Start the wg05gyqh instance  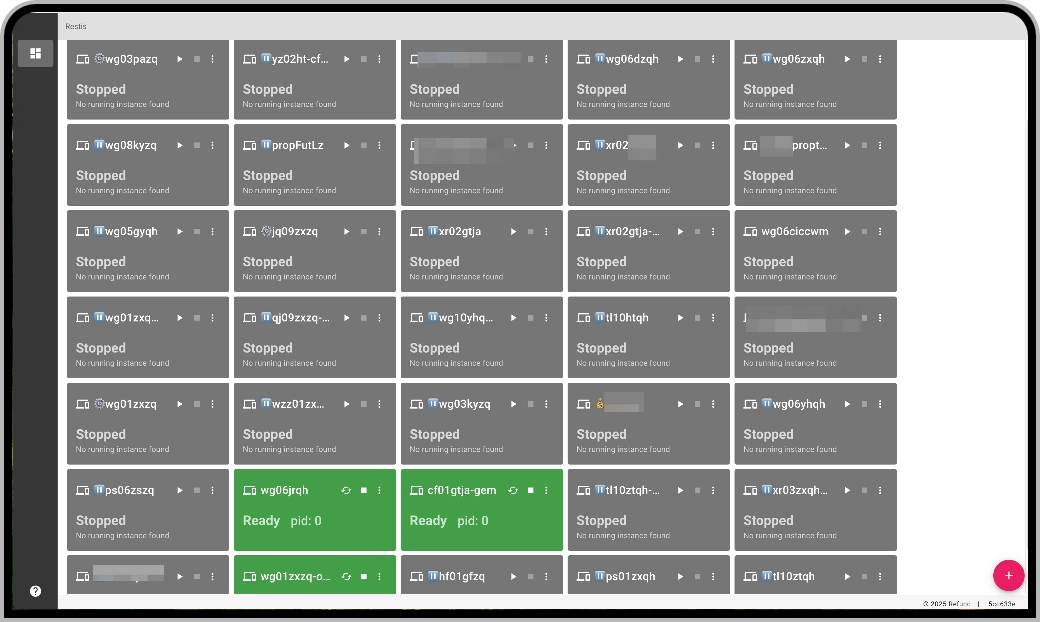180,232
